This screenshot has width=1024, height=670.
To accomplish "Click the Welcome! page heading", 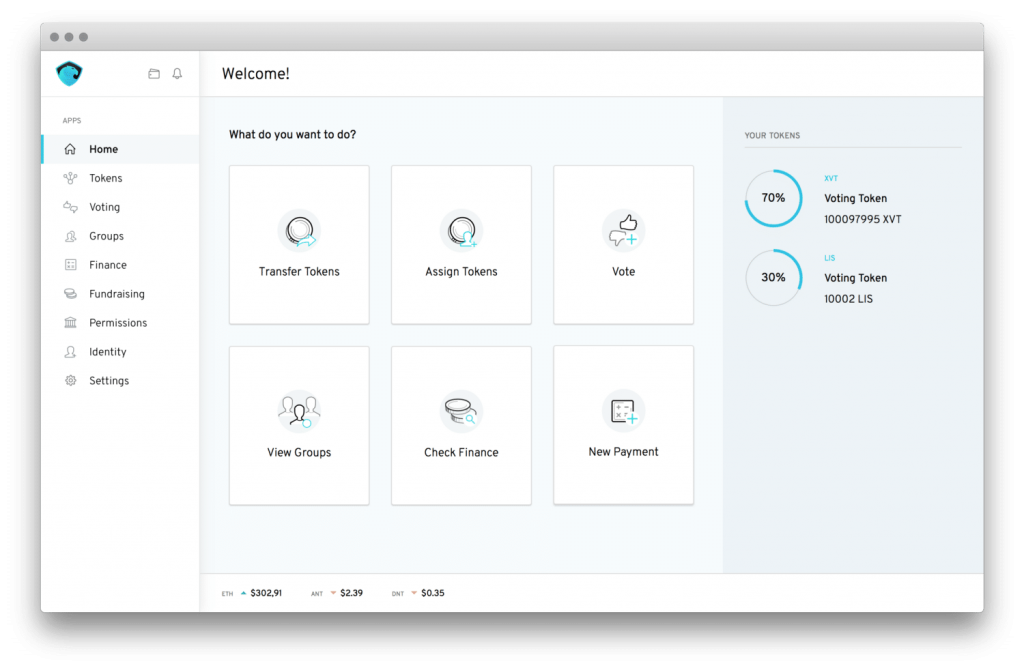I will coord(255,74).
